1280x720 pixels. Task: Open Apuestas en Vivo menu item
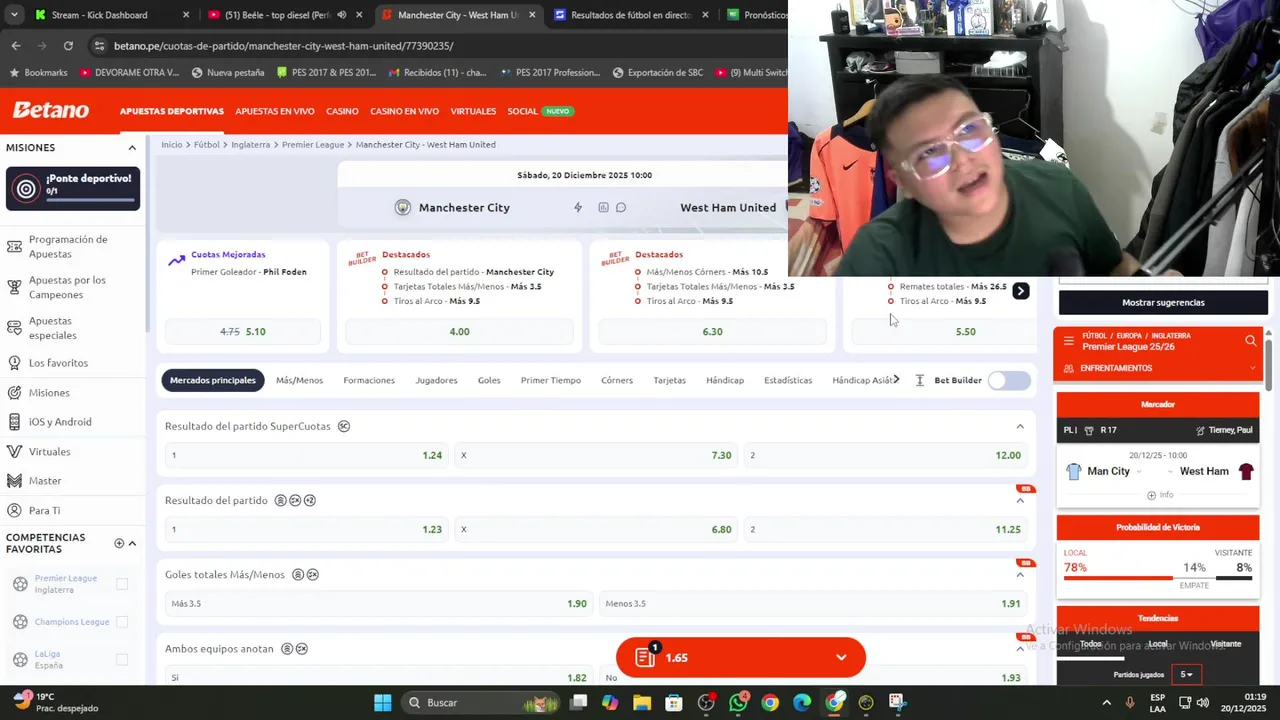(x=275, y=111)
